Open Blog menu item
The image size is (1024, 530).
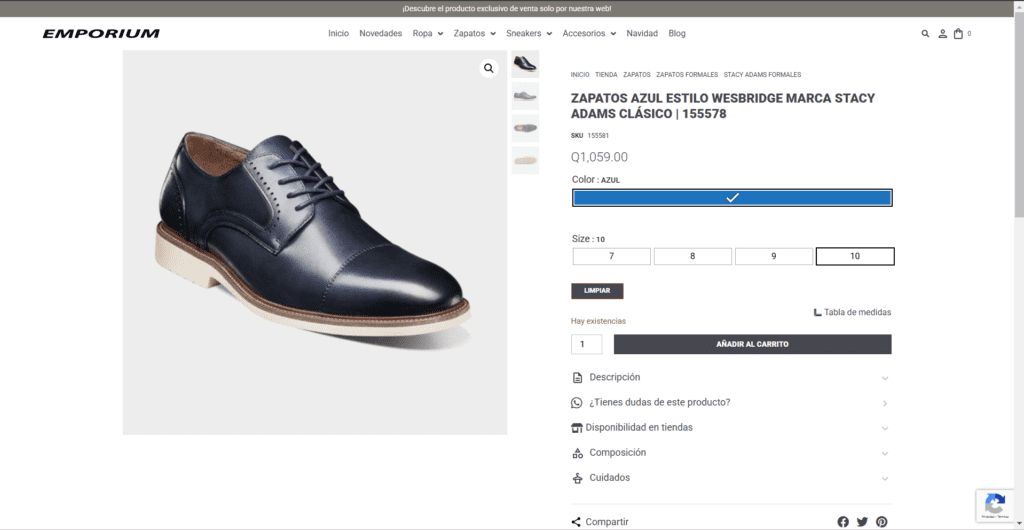[x=677, y=33]
